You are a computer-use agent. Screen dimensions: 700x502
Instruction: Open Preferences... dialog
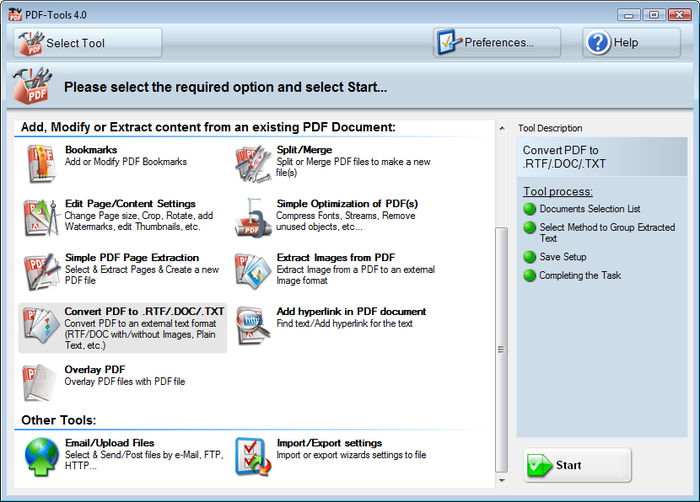[x=497, y=42]
